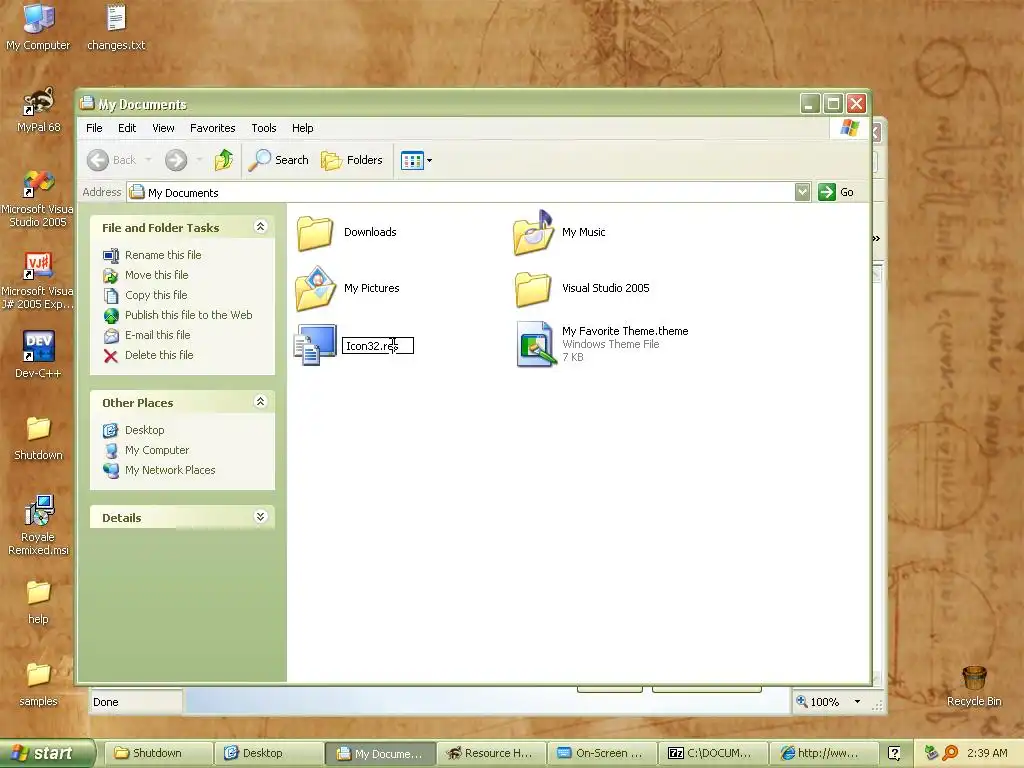Click the Start button
Viewport: 1024px width, 768px height.
pos(47,753)
